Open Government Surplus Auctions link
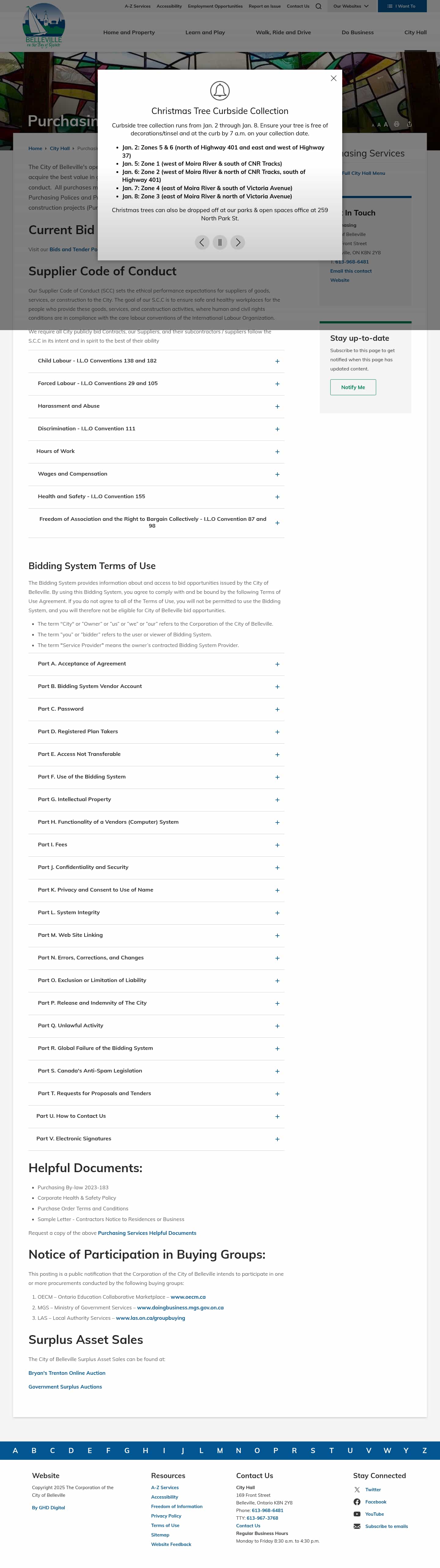 click(65, 1387)
